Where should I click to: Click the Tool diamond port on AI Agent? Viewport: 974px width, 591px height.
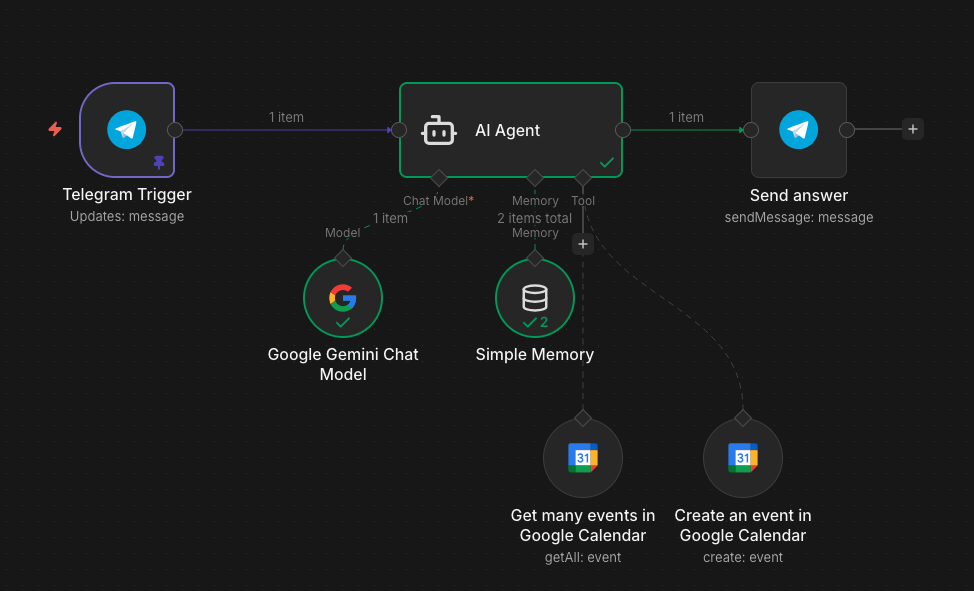[583, 178]
